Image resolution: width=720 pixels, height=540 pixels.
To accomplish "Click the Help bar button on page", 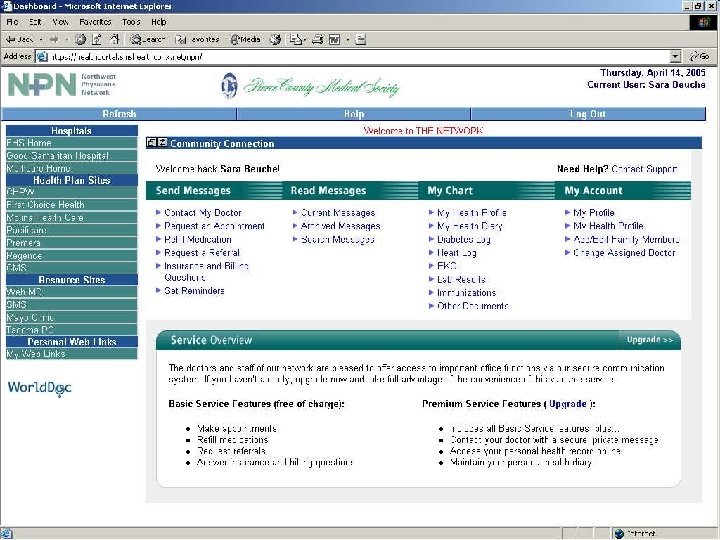I will coord(354,114).
